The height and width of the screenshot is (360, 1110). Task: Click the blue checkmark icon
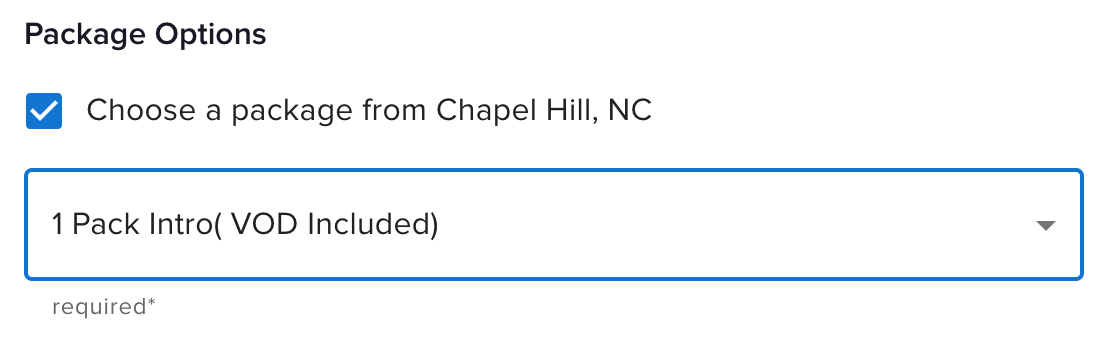point(44,111)
